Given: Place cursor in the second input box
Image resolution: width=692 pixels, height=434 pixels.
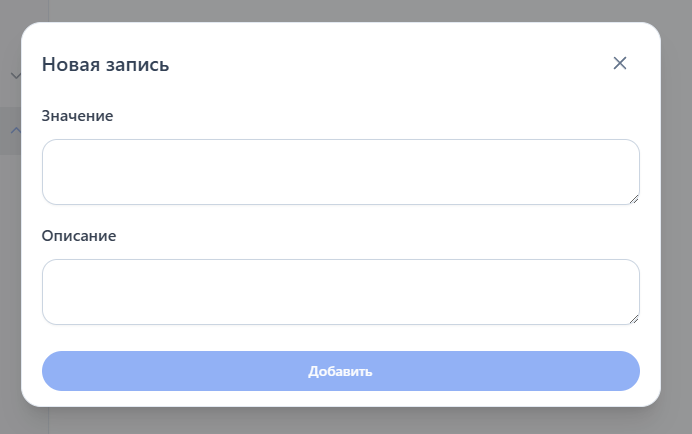Looking at the screenshot, I should [340, 292].
